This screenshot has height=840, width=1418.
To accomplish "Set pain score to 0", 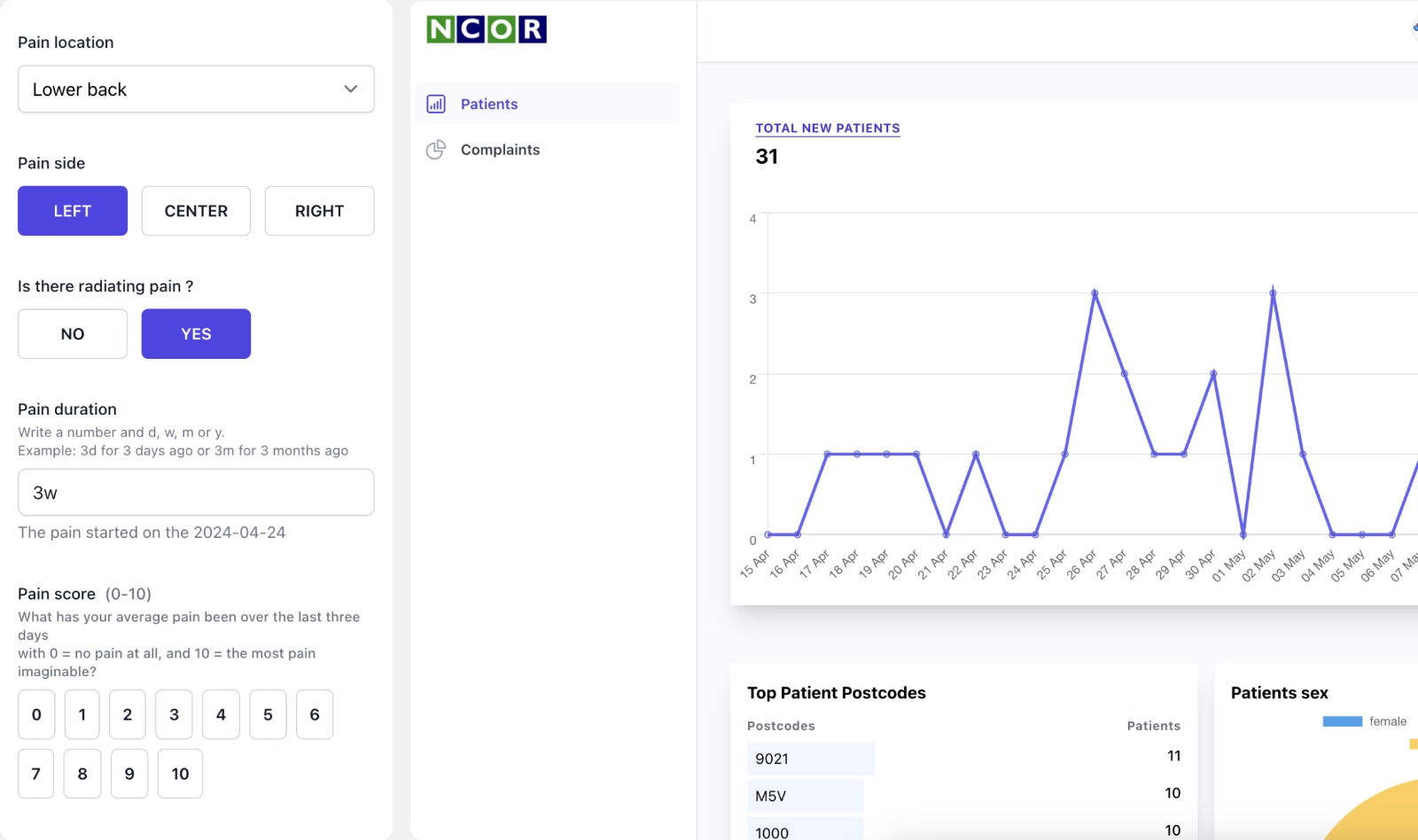I will pos(36,714).
